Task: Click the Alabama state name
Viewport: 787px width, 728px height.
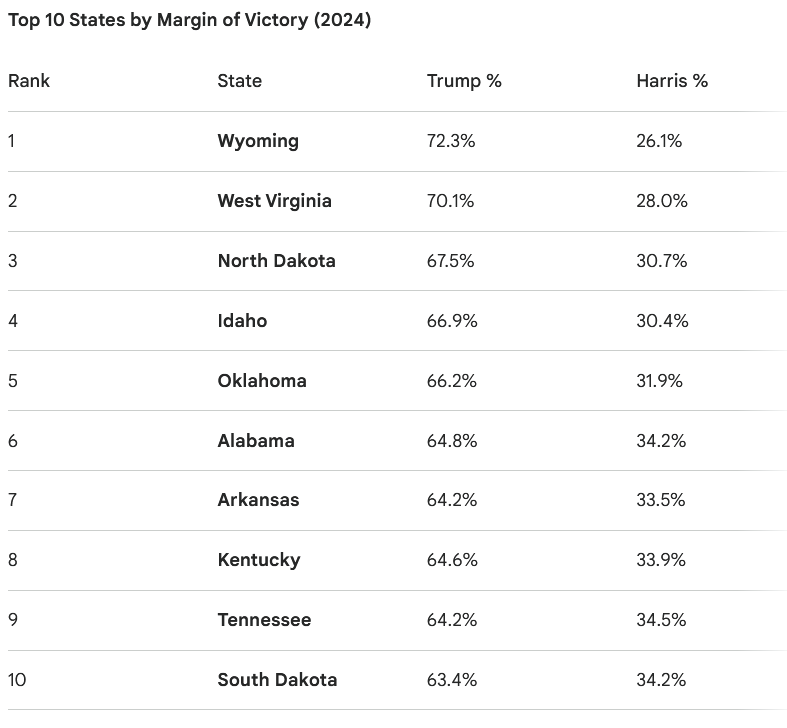Action: 256,441
